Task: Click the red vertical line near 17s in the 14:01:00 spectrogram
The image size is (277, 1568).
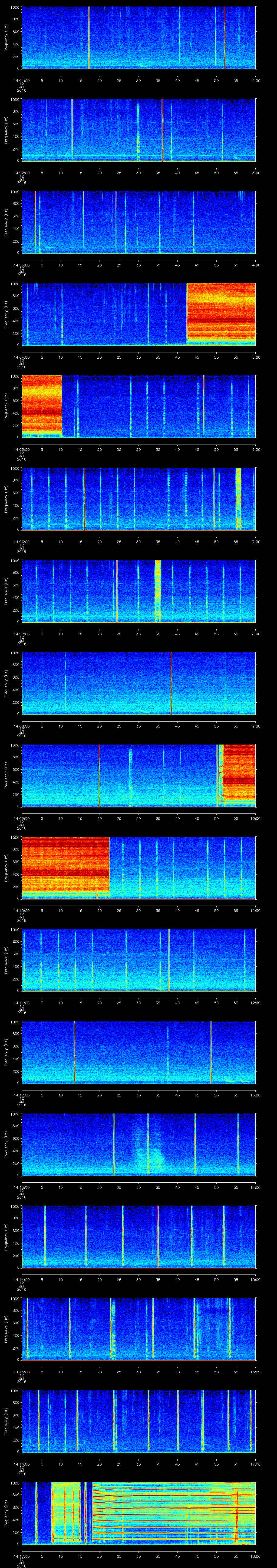Action: (89, 38)
